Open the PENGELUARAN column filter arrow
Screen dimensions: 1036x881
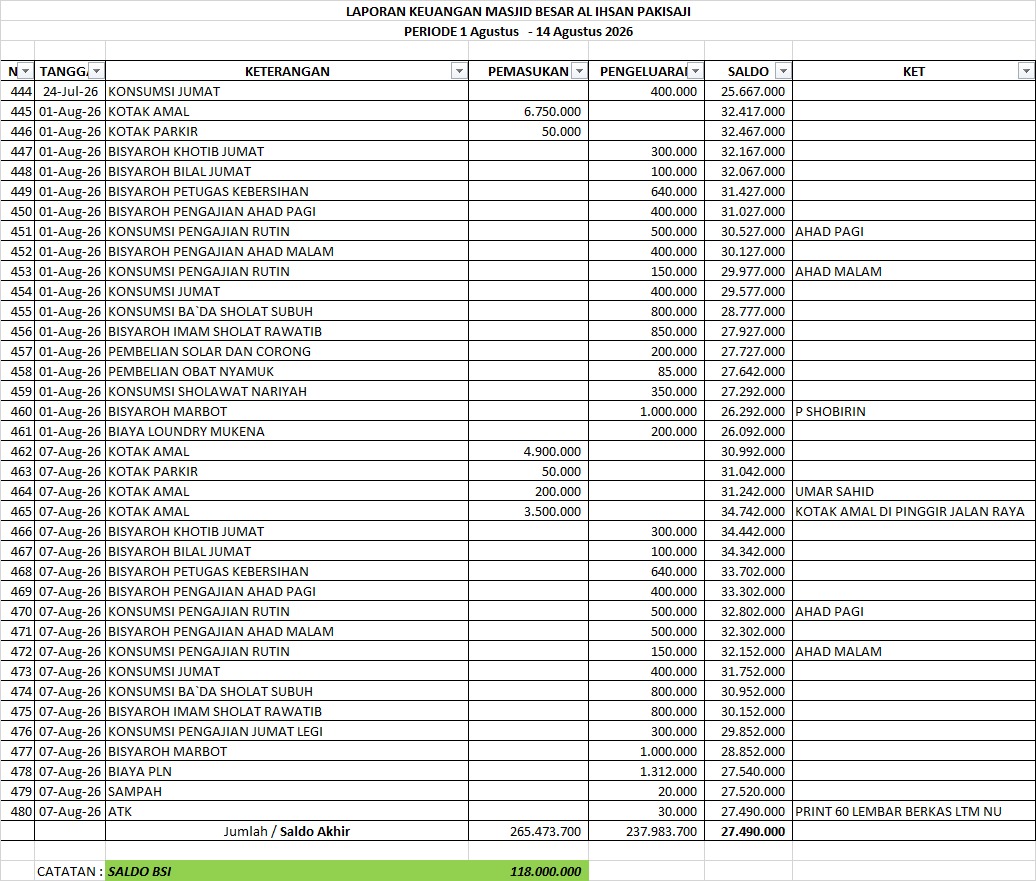click(x=695, y=71)
